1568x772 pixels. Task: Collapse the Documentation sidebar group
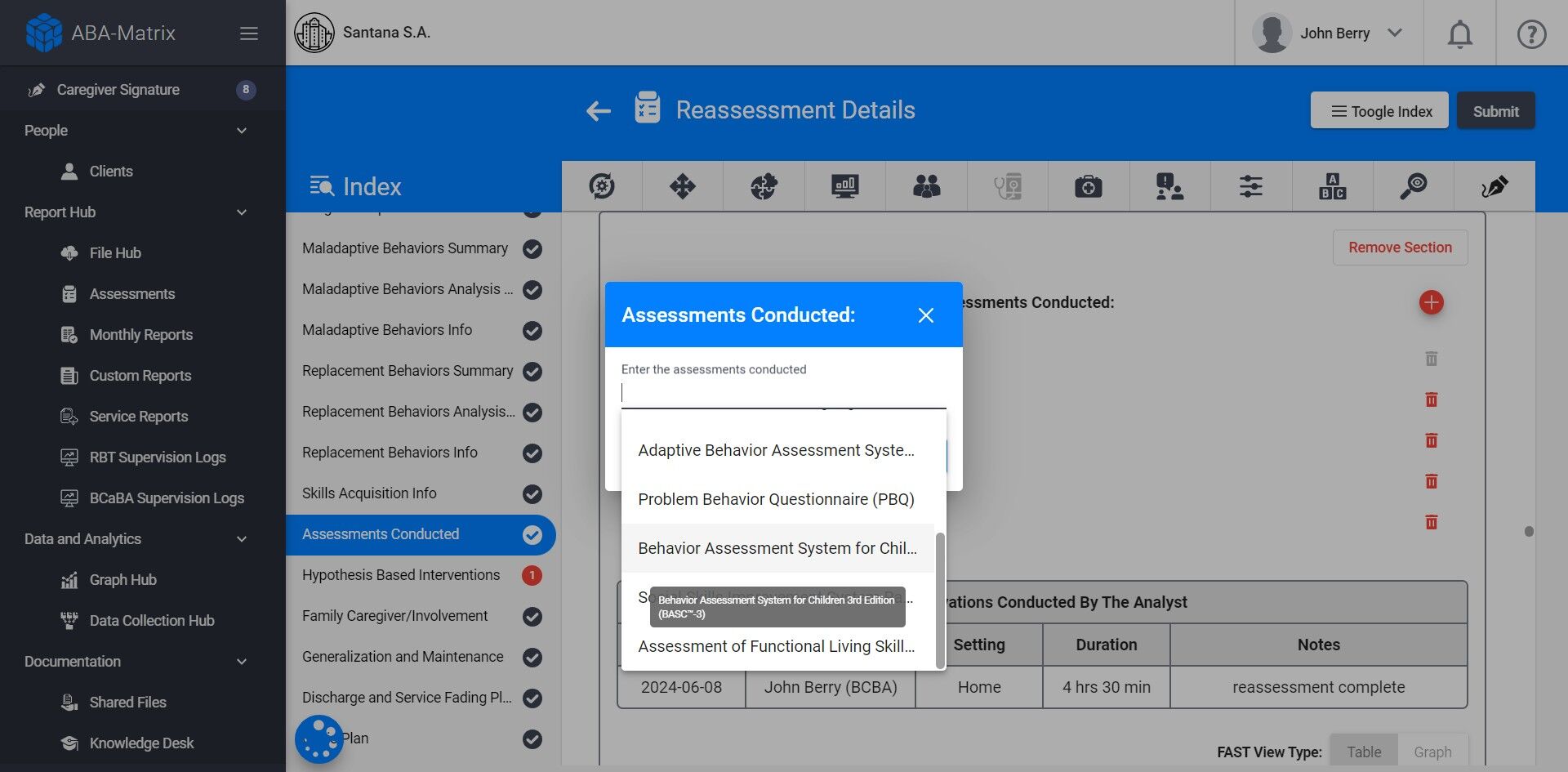coord(242,662)
